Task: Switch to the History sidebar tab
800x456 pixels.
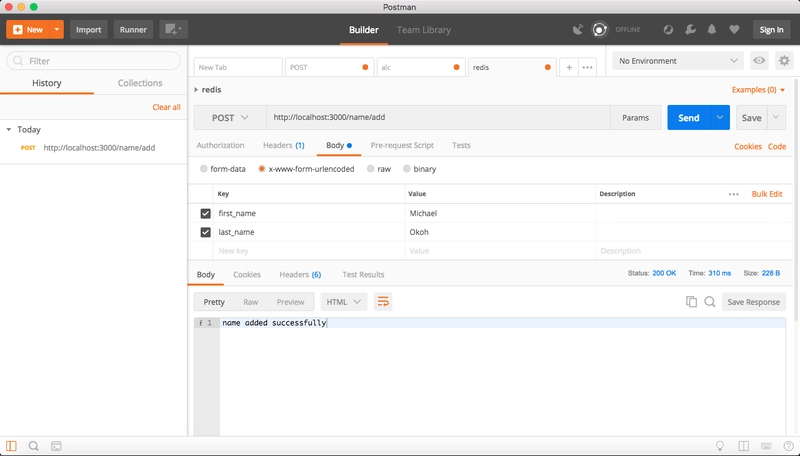Action: [x=46, y=83]
